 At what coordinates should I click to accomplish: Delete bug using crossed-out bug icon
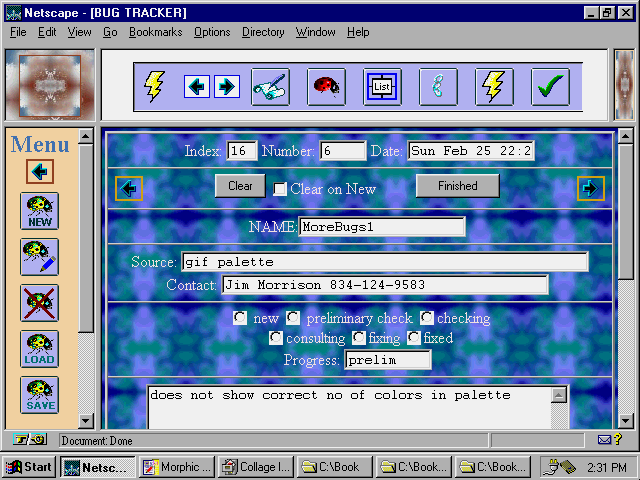click(x=40, y=303)
